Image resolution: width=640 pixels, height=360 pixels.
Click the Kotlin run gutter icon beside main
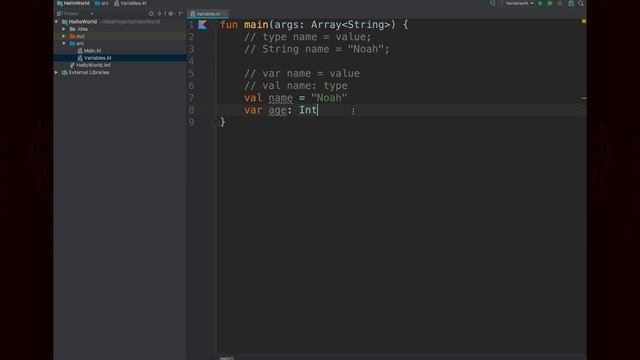pos(202,25)
